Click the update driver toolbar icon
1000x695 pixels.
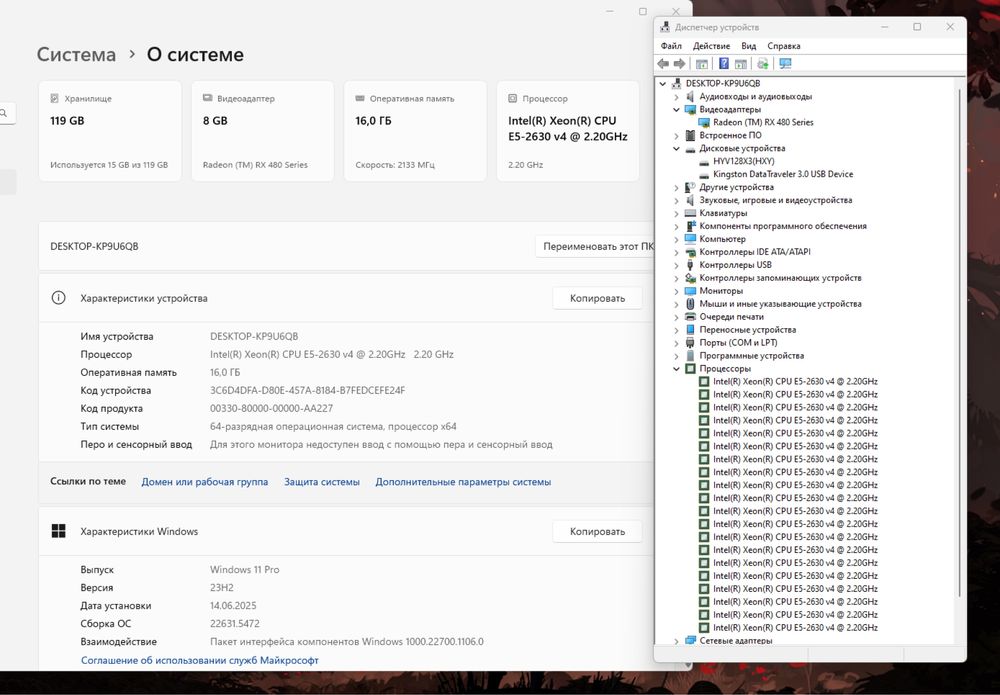pyautogui.click(x=763, y=64)
